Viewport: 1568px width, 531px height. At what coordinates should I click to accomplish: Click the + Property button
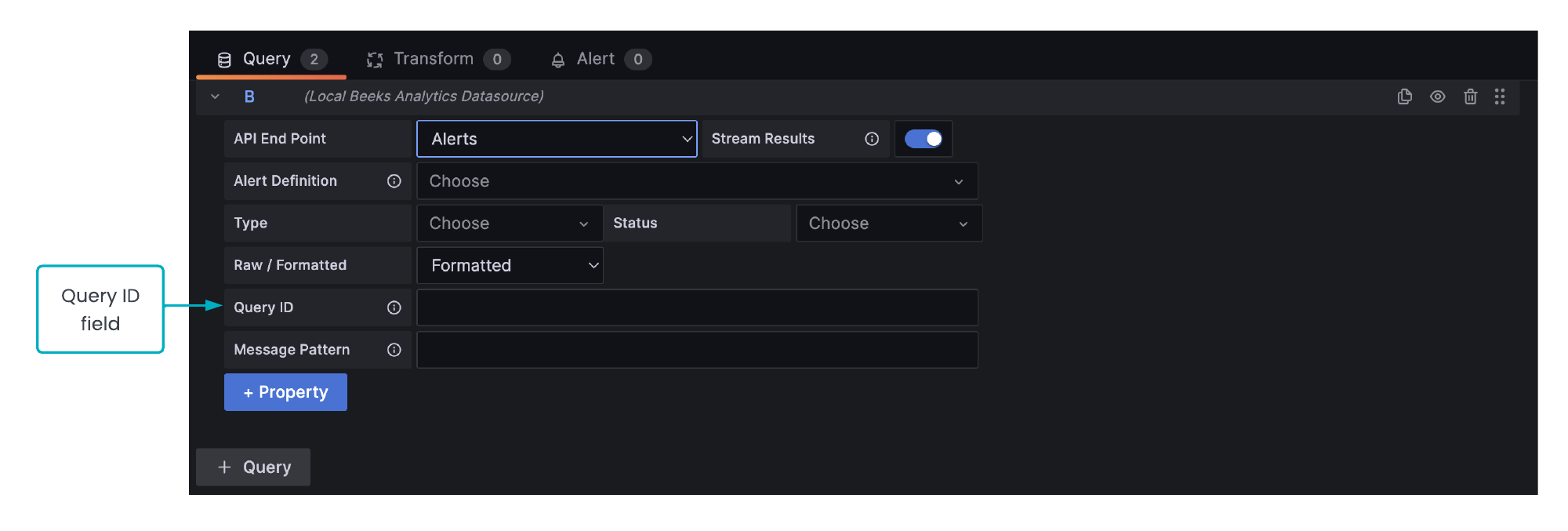click(285, 392)
